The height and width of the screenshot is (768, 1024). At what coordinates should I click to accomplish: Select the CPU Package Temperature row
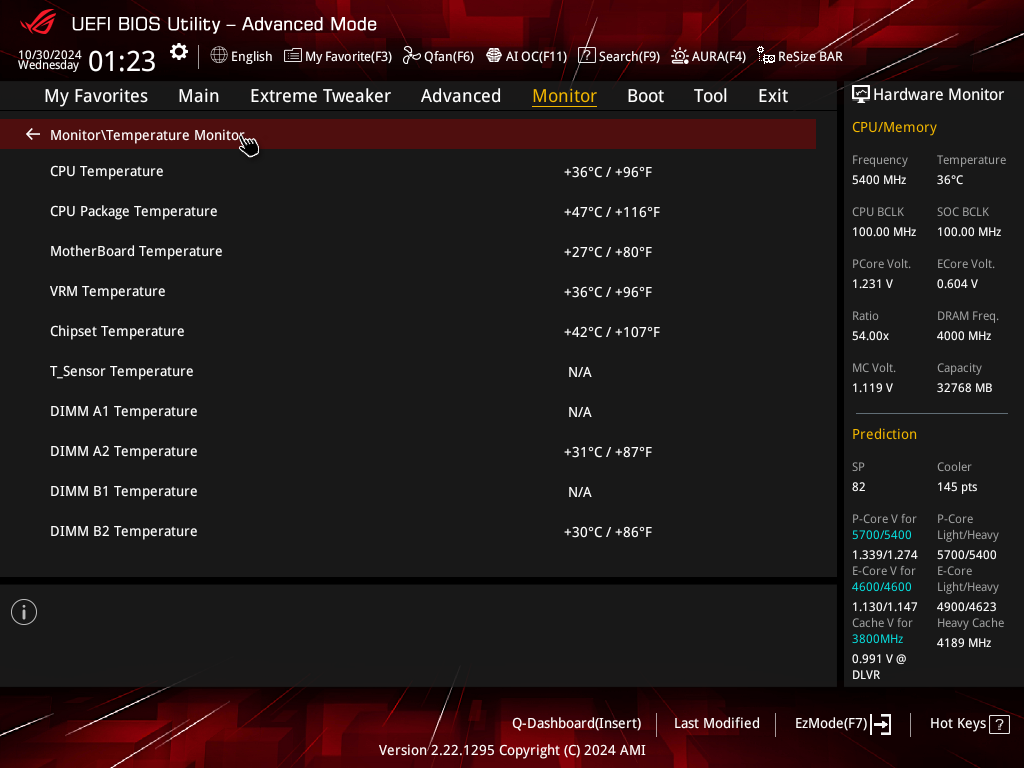408,212
